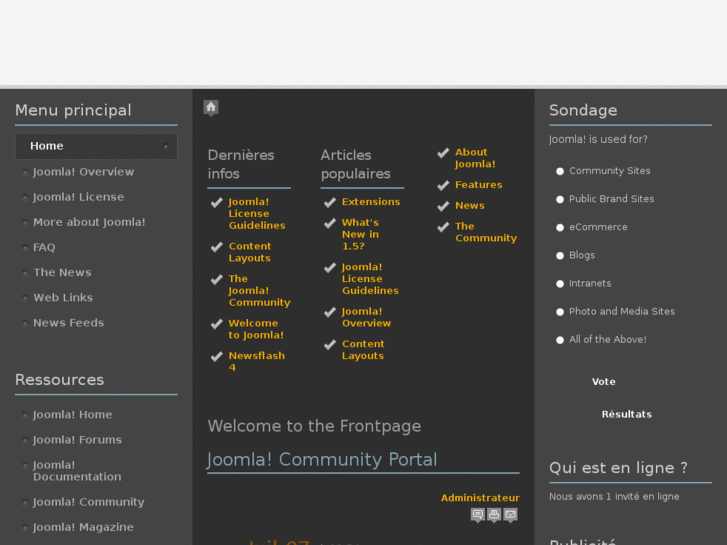
Task: Open The News menu item
Action: [62, 272]
